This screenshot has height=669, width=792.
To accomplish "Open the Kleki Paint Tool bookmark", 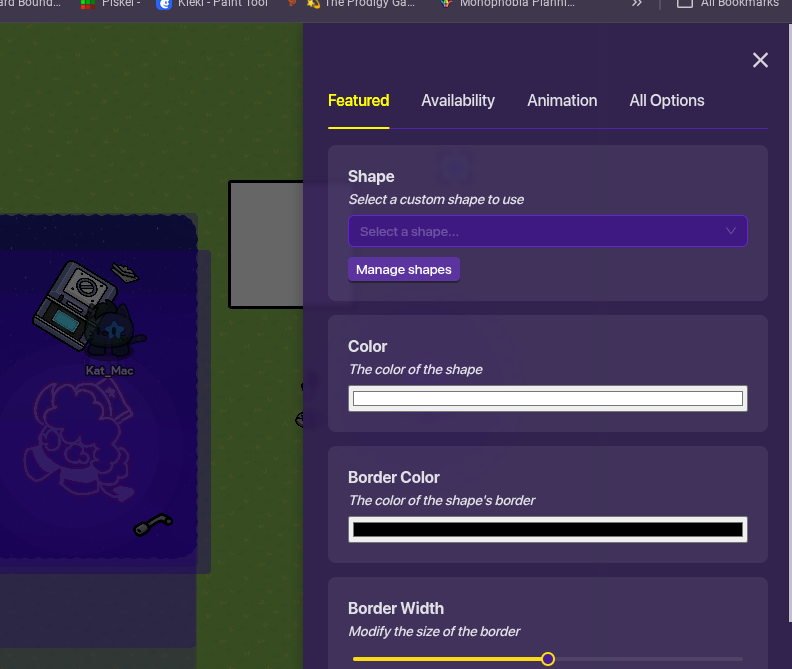I will [x=212, y=3].
